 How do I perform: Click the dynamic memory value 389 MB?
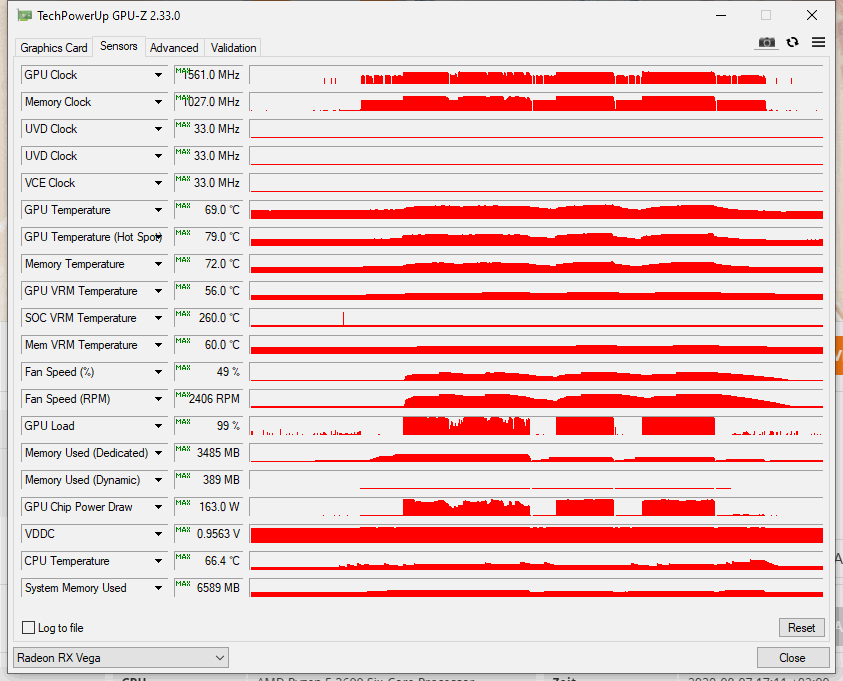tap(209, 480)
